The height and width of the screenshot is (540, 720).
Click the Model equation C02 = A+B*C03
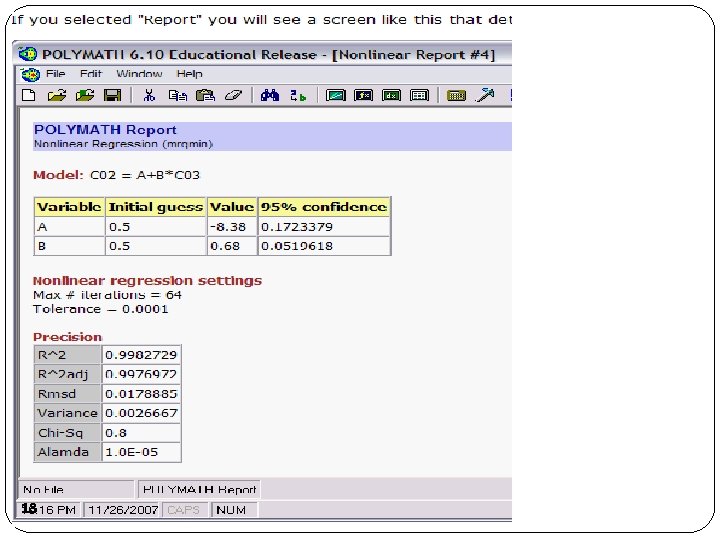pyautogui.click(x=145, y=175)
